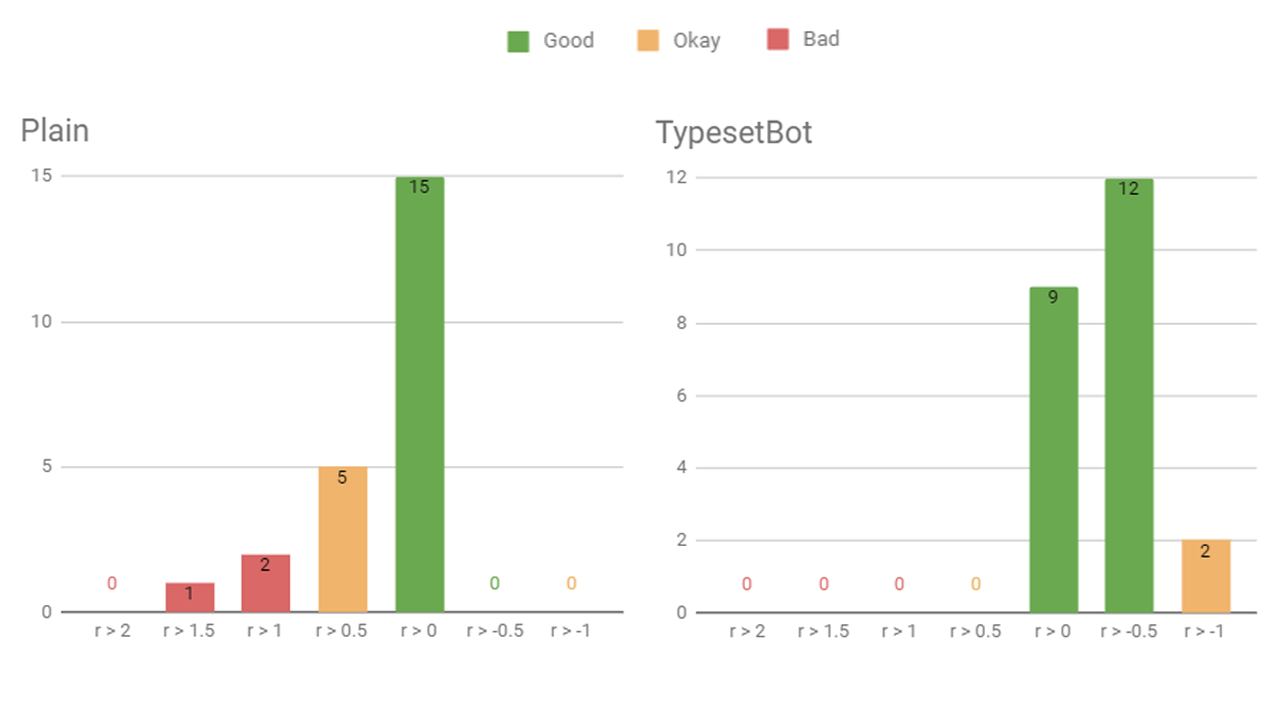The image size is (1280, 720).
Task: Click the red bar labeled 2 in Plain
Action: pos(266,583)
